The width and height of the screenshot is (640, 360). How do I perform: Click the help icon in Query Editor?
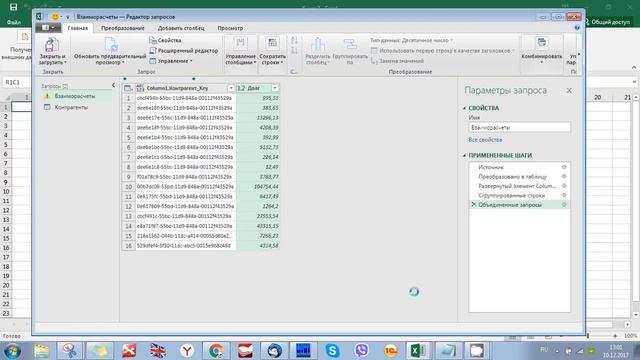tap(577, 27)
